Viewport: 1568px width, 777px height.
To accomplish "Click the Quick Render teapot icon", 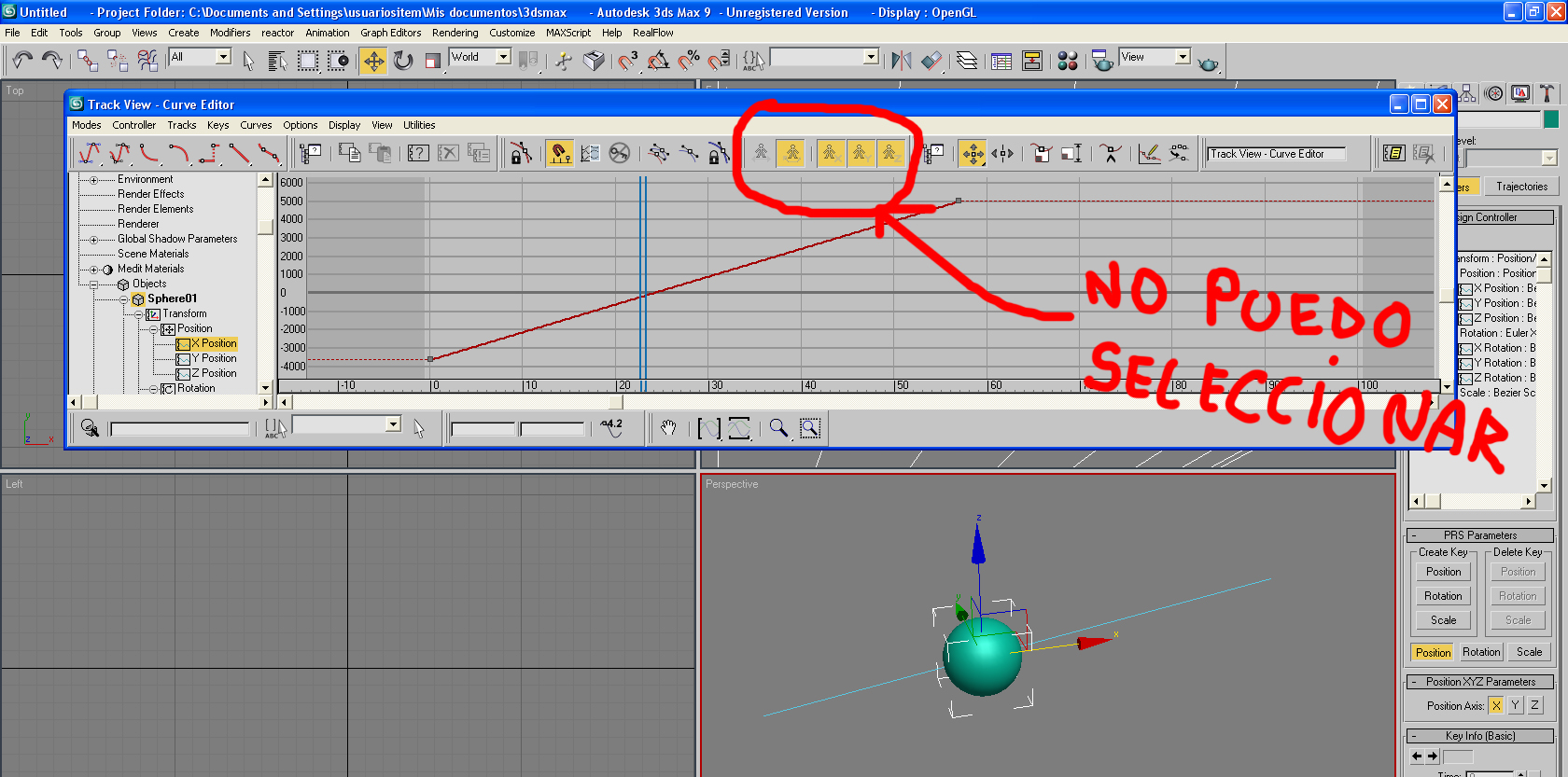I will click(1208, 62).
